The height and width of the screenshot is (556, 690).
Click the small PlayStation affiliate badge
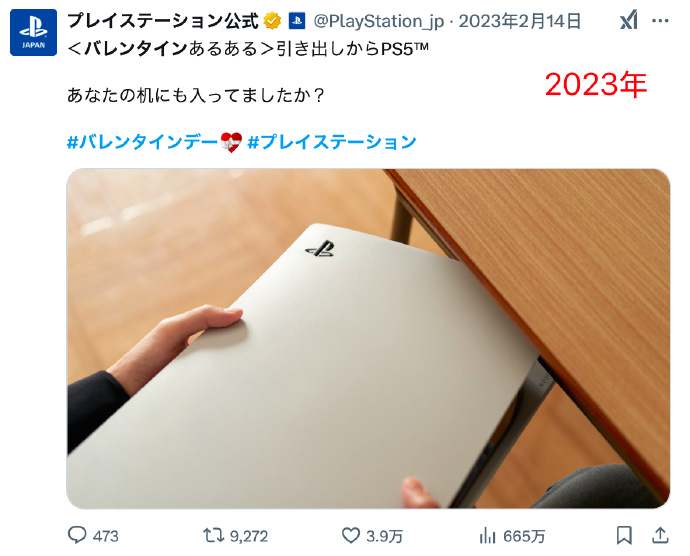(297, 21)
